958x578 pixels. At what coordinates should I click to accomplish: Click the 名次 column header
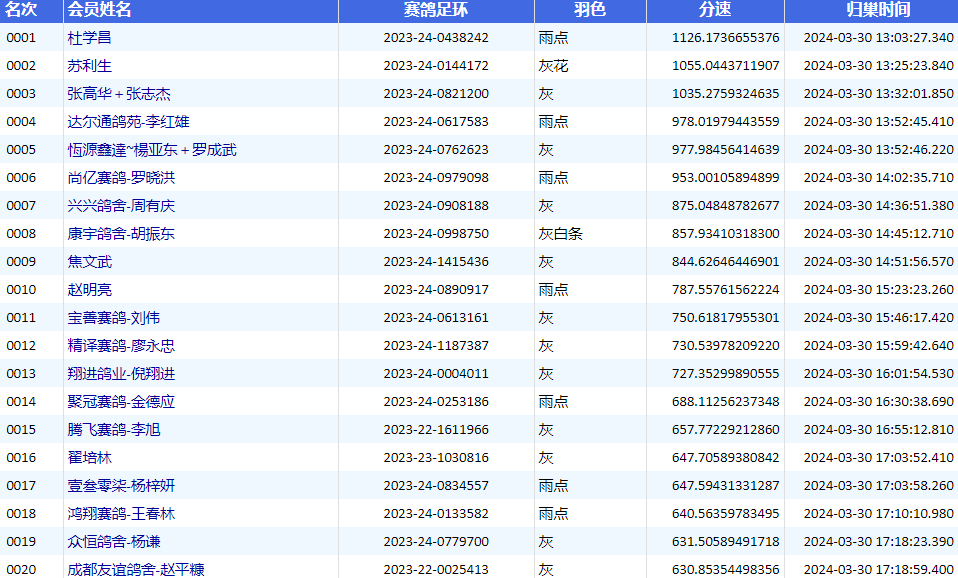pos(22,10)
